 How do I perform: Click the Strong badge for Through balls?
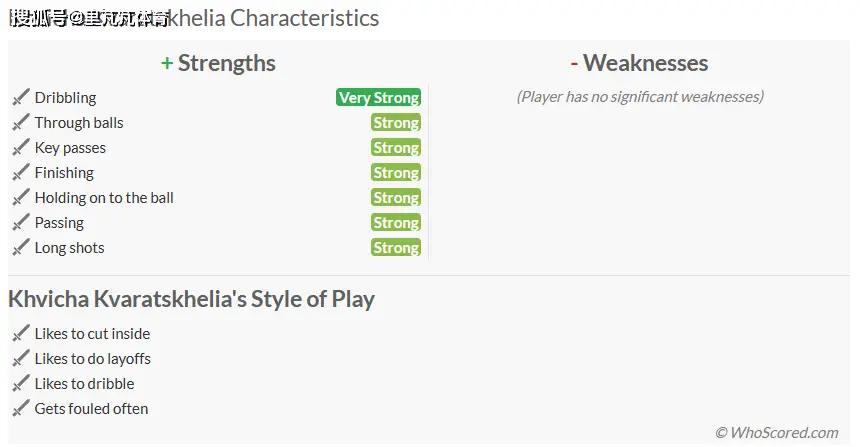(396, 122)
